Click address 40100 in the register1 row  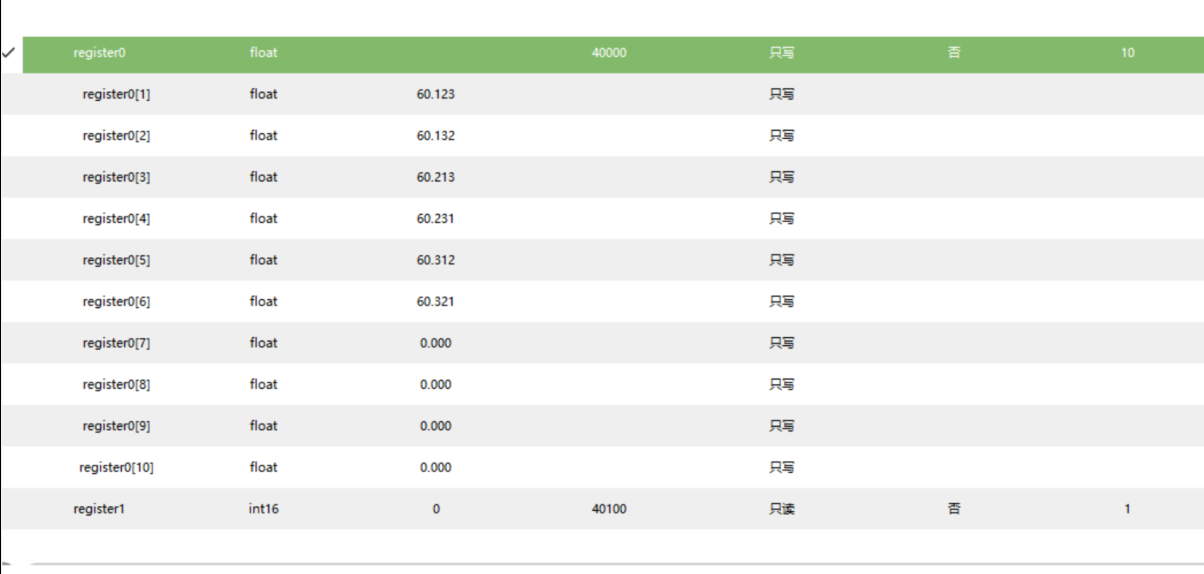pyautogui.click(x=609, y=509)
